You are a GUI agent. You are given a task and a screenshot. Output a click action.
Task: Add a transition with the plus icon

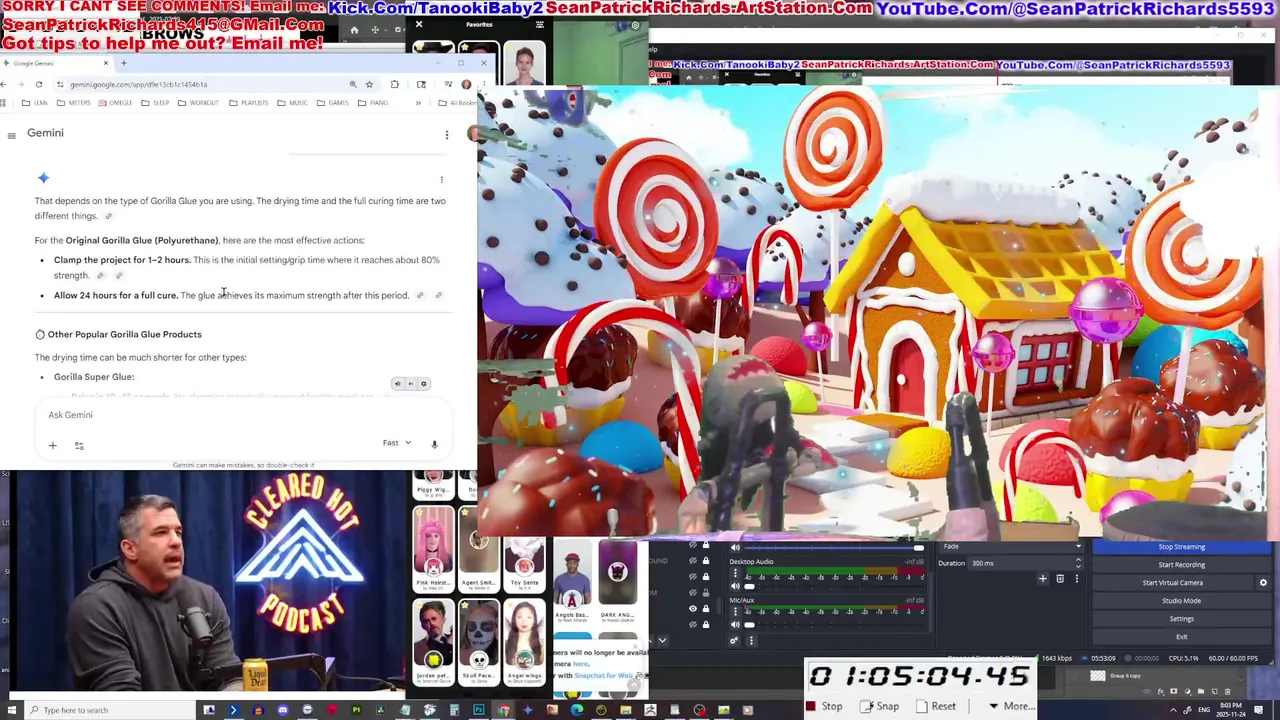pyautogui.click(x=1043, y=579)
